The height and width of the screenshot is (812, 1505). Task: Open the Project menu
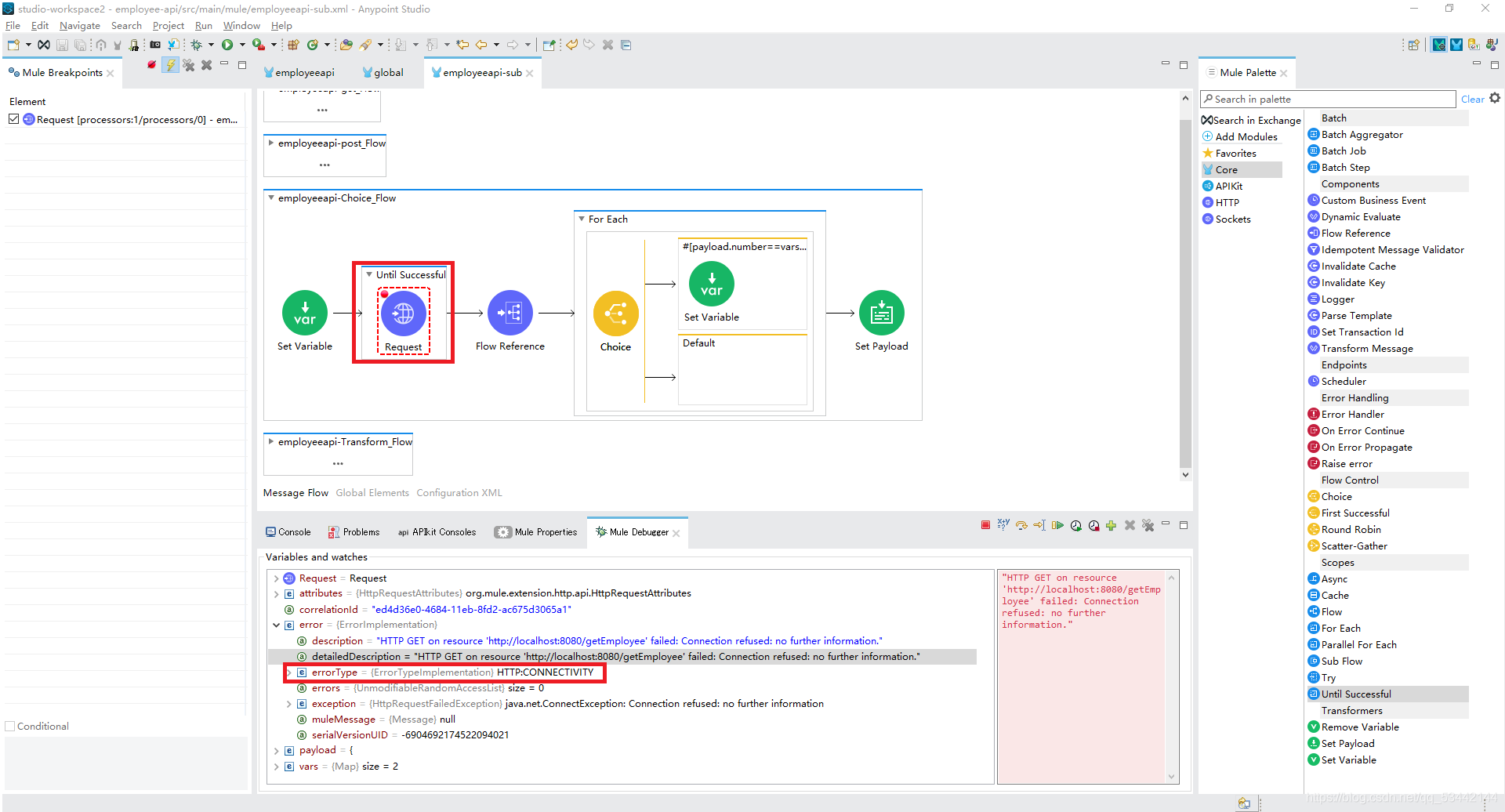(168, 26)
